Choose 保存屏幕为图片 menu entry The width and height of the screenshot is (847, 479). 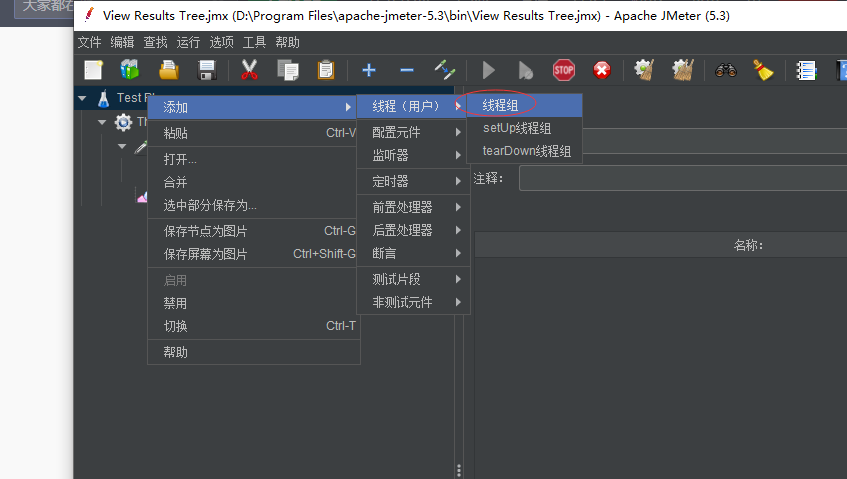pyautogui.click(x=252, y=254)
